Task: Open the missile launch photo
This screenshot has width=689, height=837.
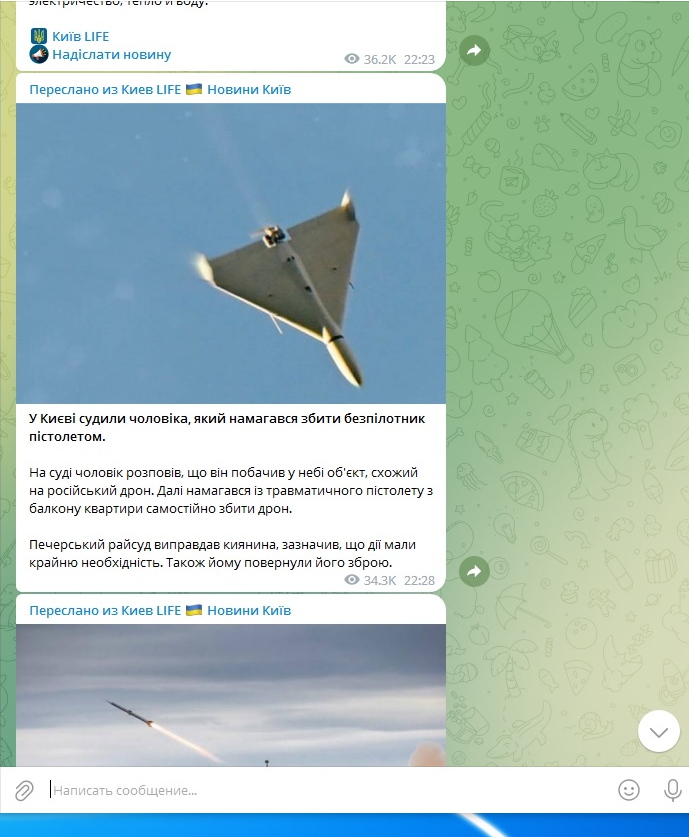Action: pyautogui.click(x=231, y=696)
